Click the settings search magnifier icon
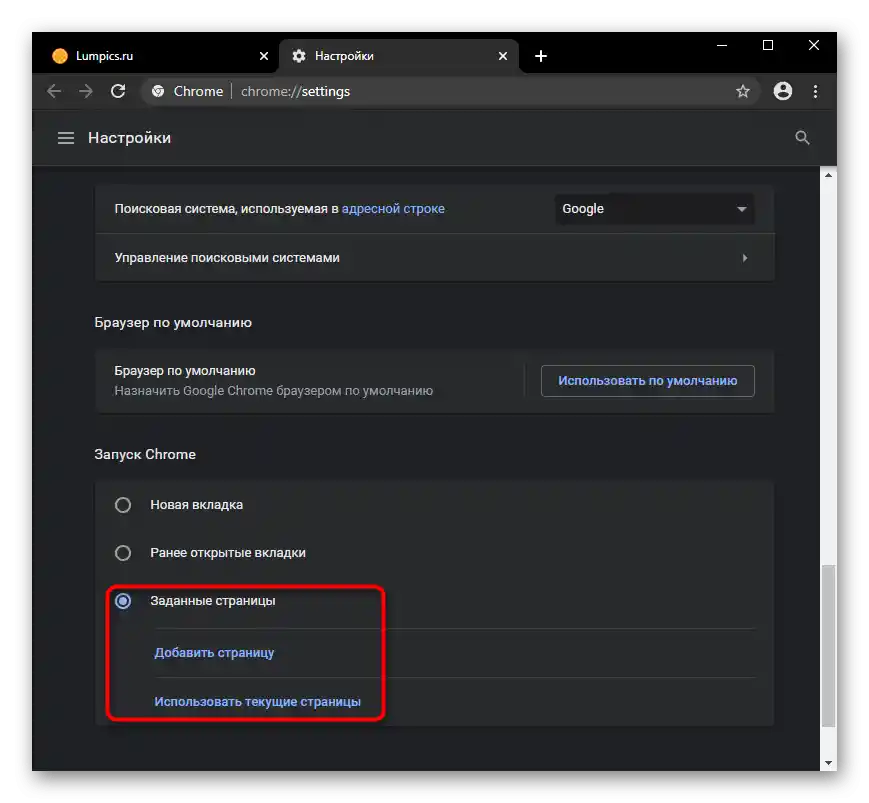869x803 pixels. click(802, 137)
